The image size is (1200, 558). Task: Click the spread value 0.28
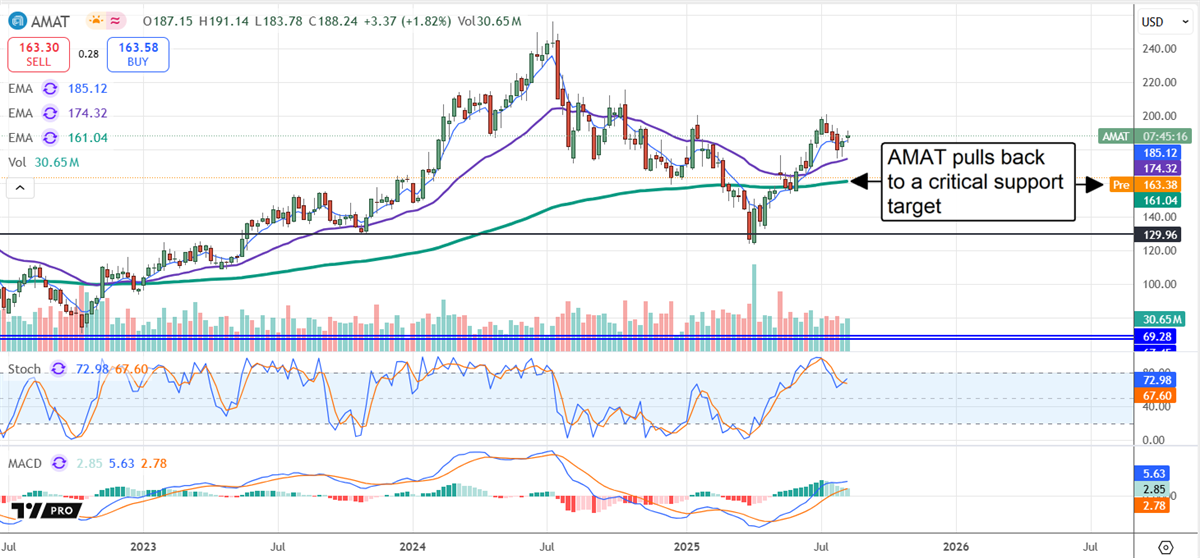pos(88,54)
